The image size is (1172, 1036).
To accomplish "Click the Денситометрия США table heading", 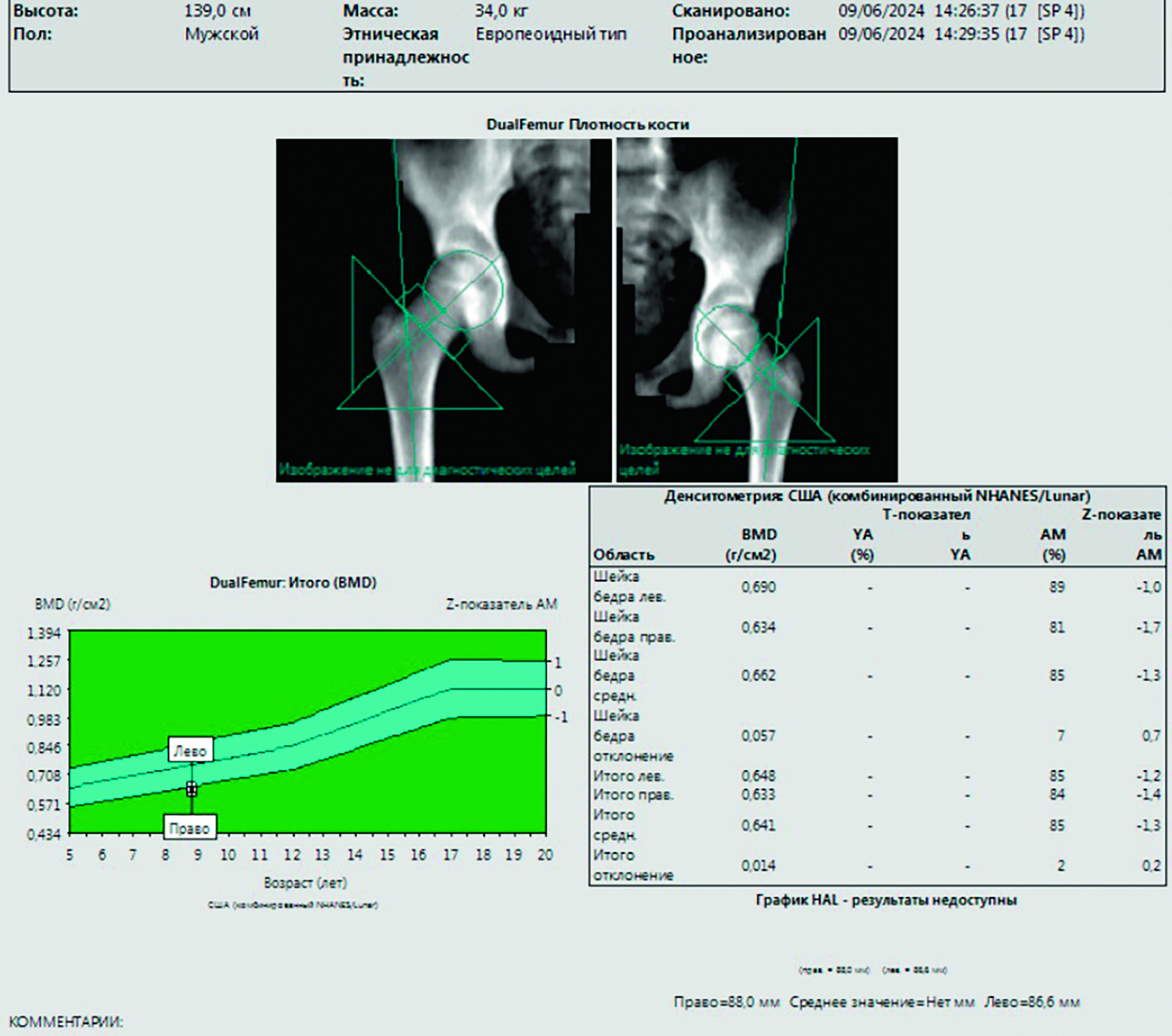I will pos(877,496).
